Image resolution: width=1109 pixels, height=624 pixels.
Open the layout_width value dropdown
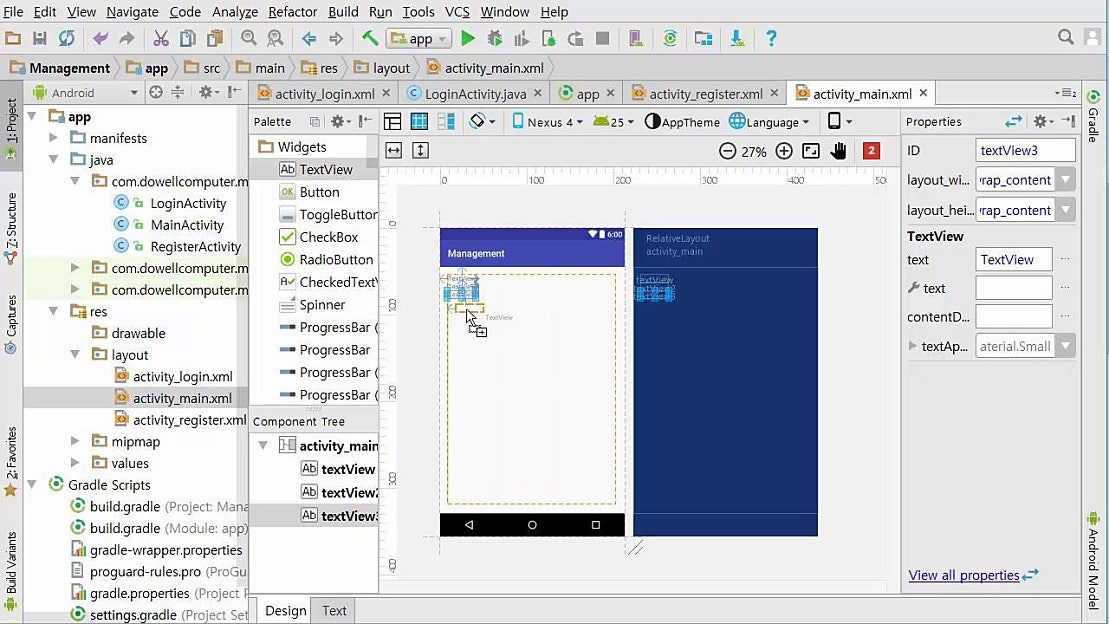[x=1065, y=181]
